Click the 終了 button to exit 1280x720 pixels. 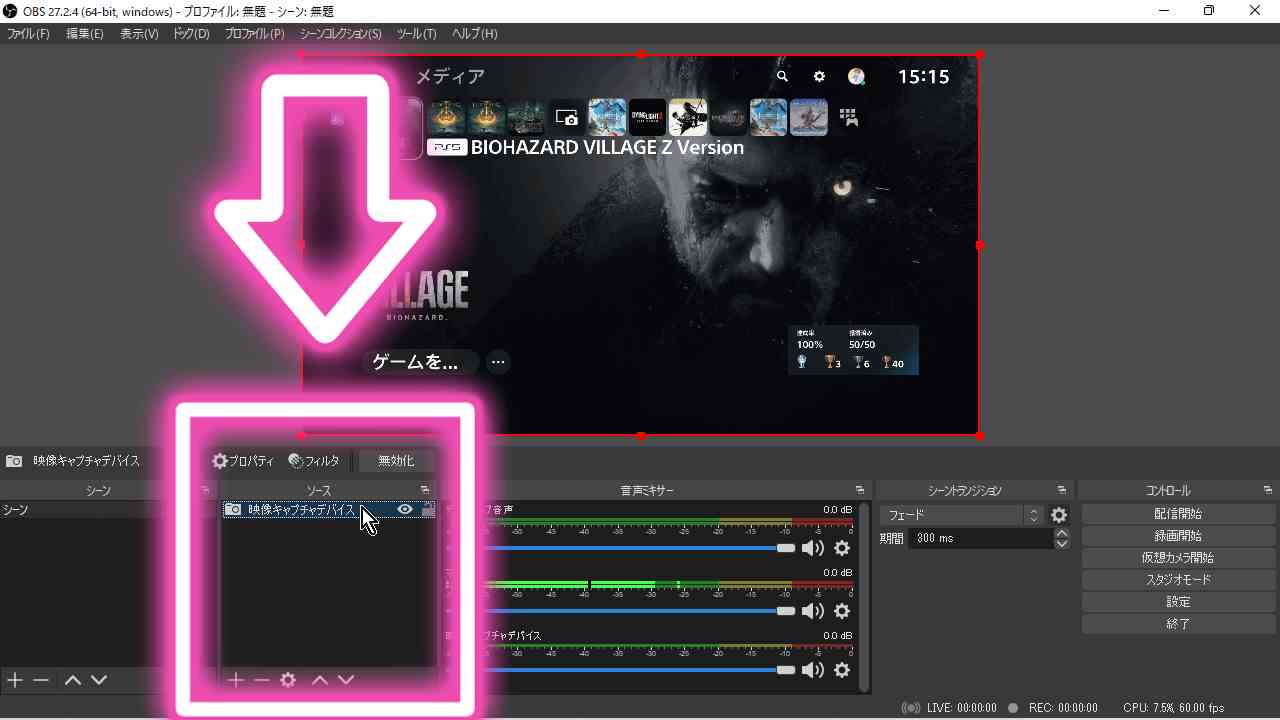point(1178,624)
